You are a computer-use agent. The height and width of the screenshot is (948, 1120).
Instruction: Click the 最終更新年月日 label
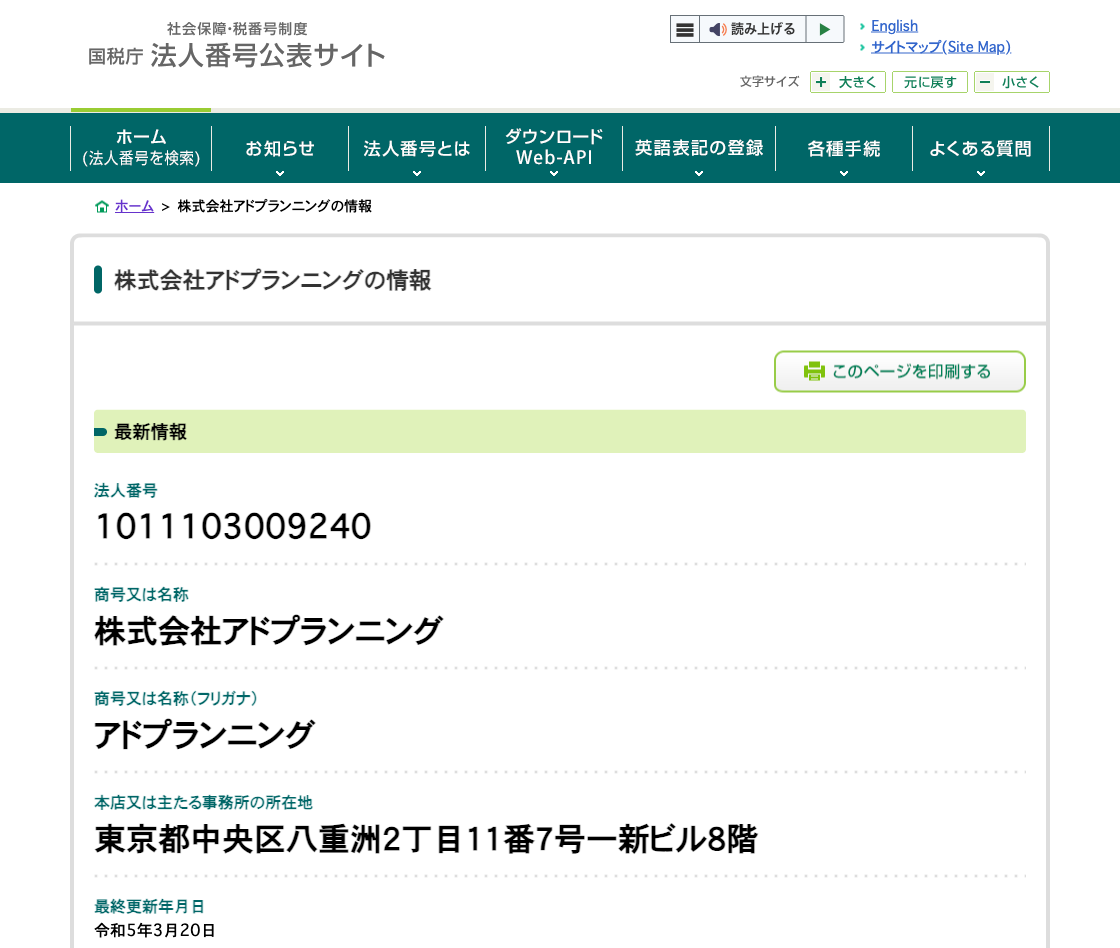tap(149, 907)
